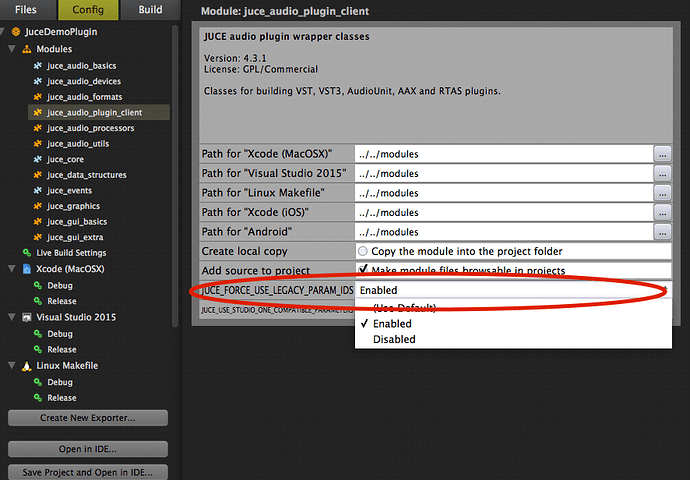Click the juce_events module icon
This screenshot has height=480, width=690.
[38, 191]
